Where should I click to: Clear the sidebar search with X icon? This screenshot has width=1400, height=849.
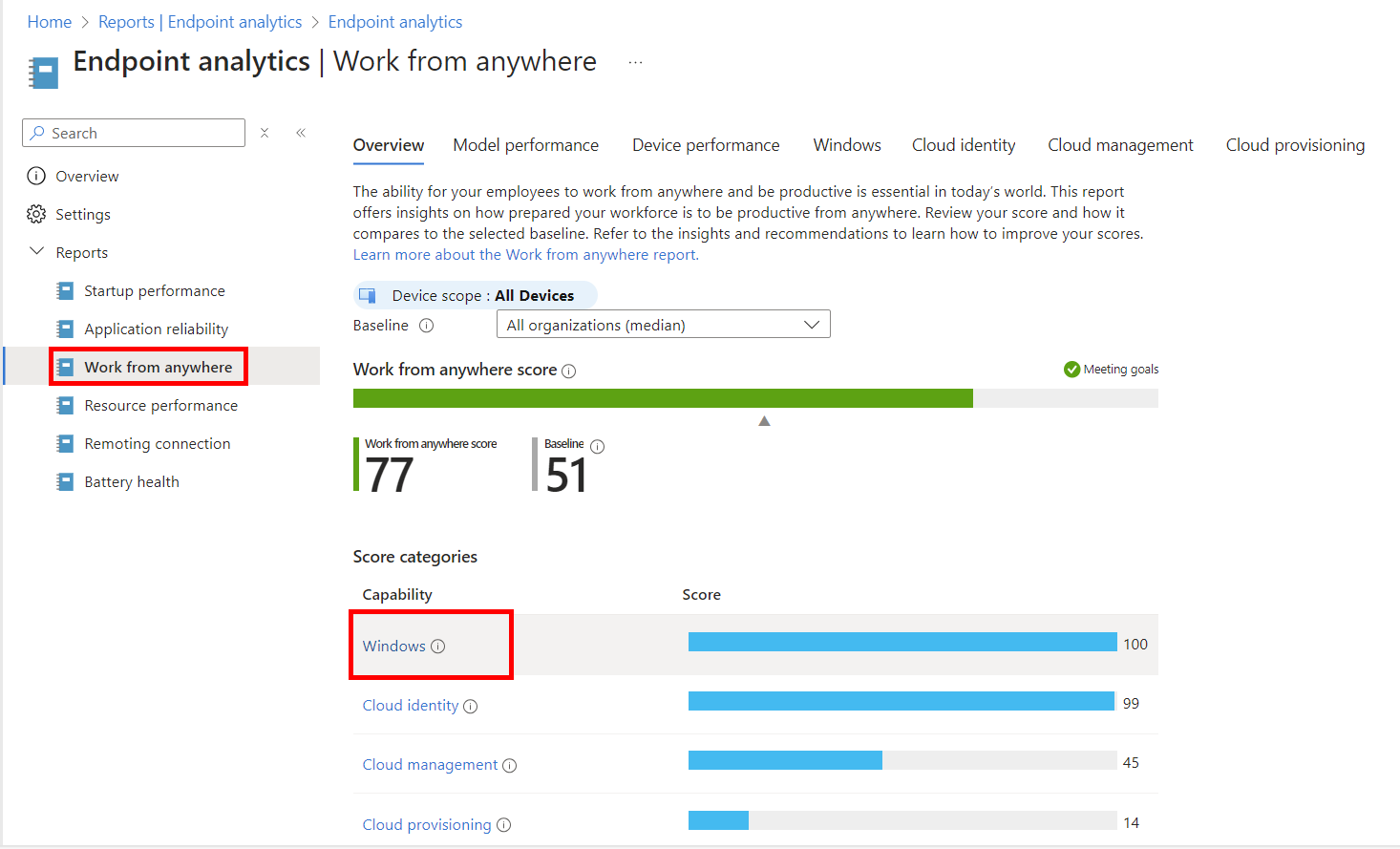click(265, 133)
